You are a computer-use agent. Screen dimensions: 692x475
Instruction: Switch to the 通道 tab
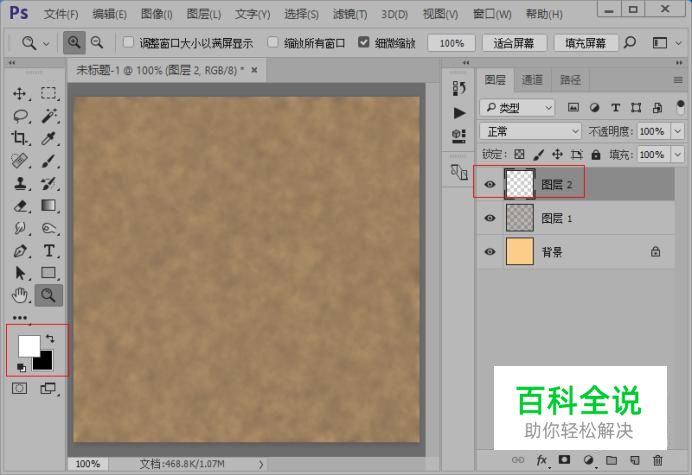pyautogui.click(x=532, y=80)
